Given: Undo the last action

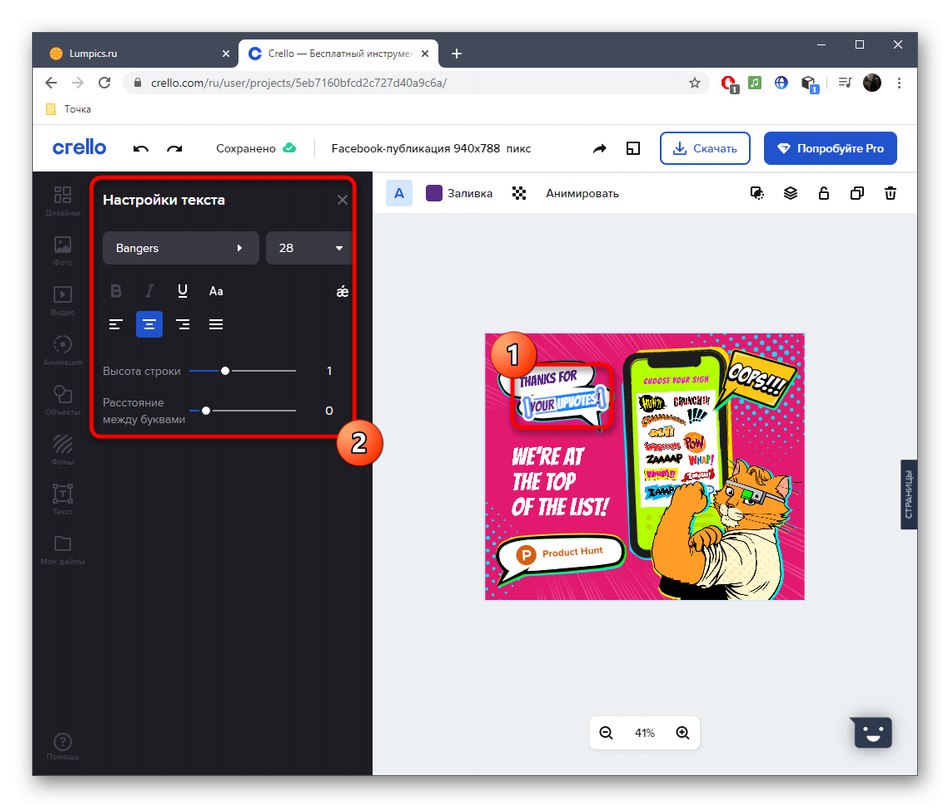Looking at the screenshot, I should click(141, 148).
